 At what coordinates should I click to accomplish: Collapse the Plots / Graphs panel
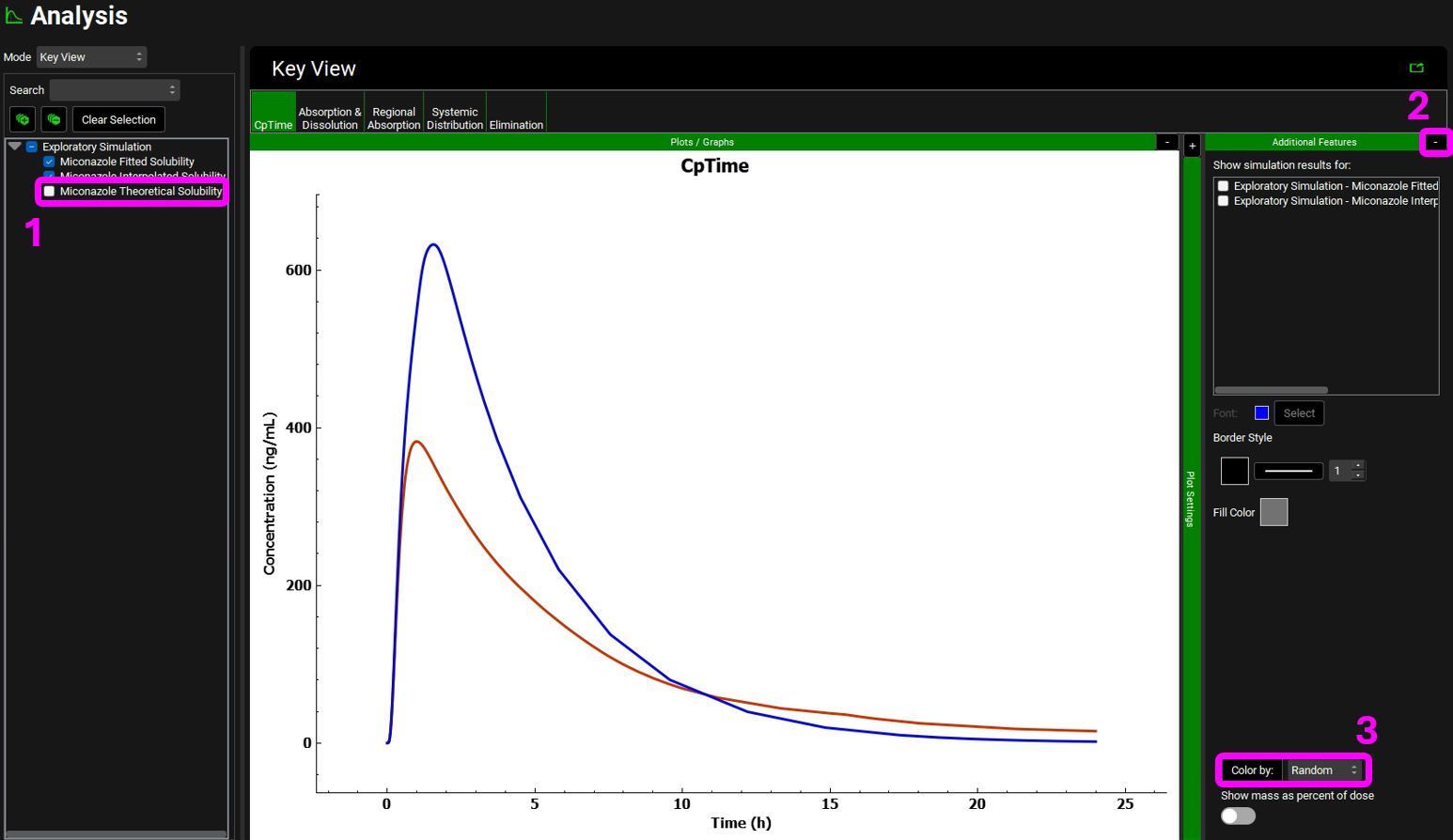(x=1166, y=142)
